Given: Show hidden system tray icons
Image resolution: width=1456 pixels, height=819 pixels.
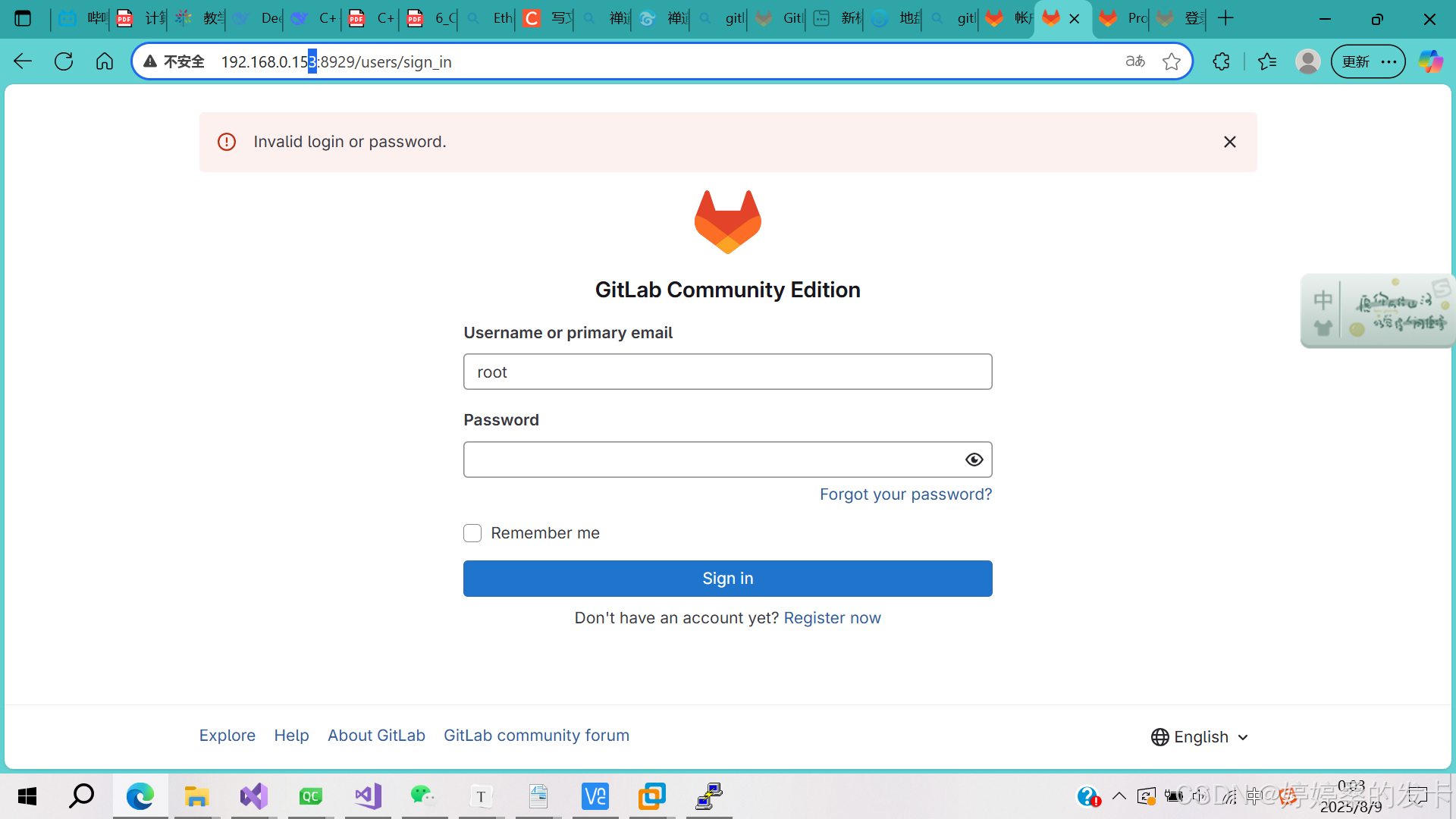Looking at the screenshot, I should (1119, 796).
